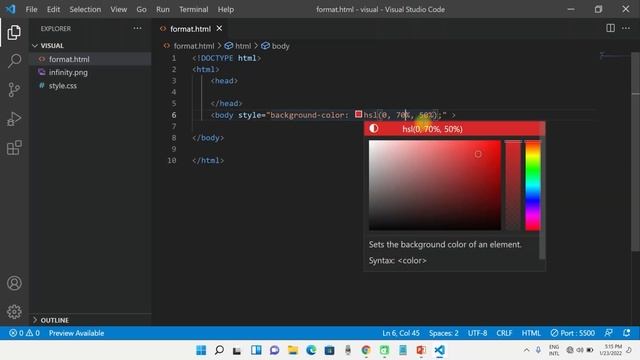Open Widgets on the taskbar
This screenshot has height=360, width=640.
click(256, 350)
